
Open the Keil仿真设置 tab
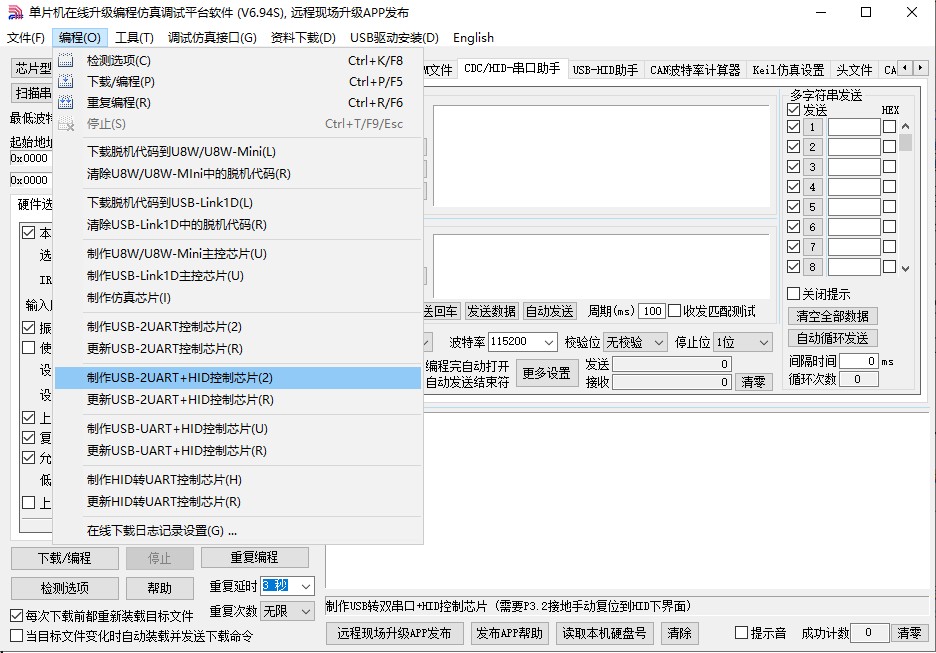click(x=788, y=70)
